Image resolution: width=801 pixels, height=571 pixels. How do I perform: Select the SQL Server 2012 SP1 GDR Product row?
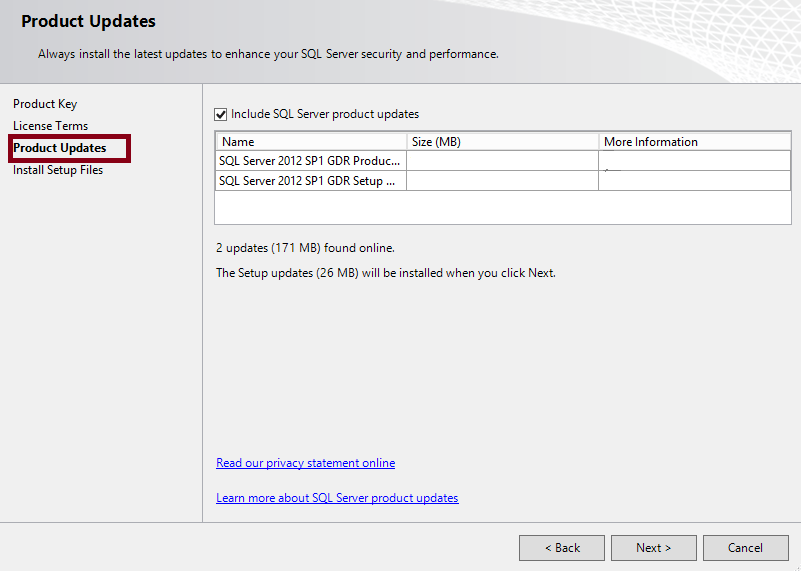pyautogui.click(x=310, y=161)
